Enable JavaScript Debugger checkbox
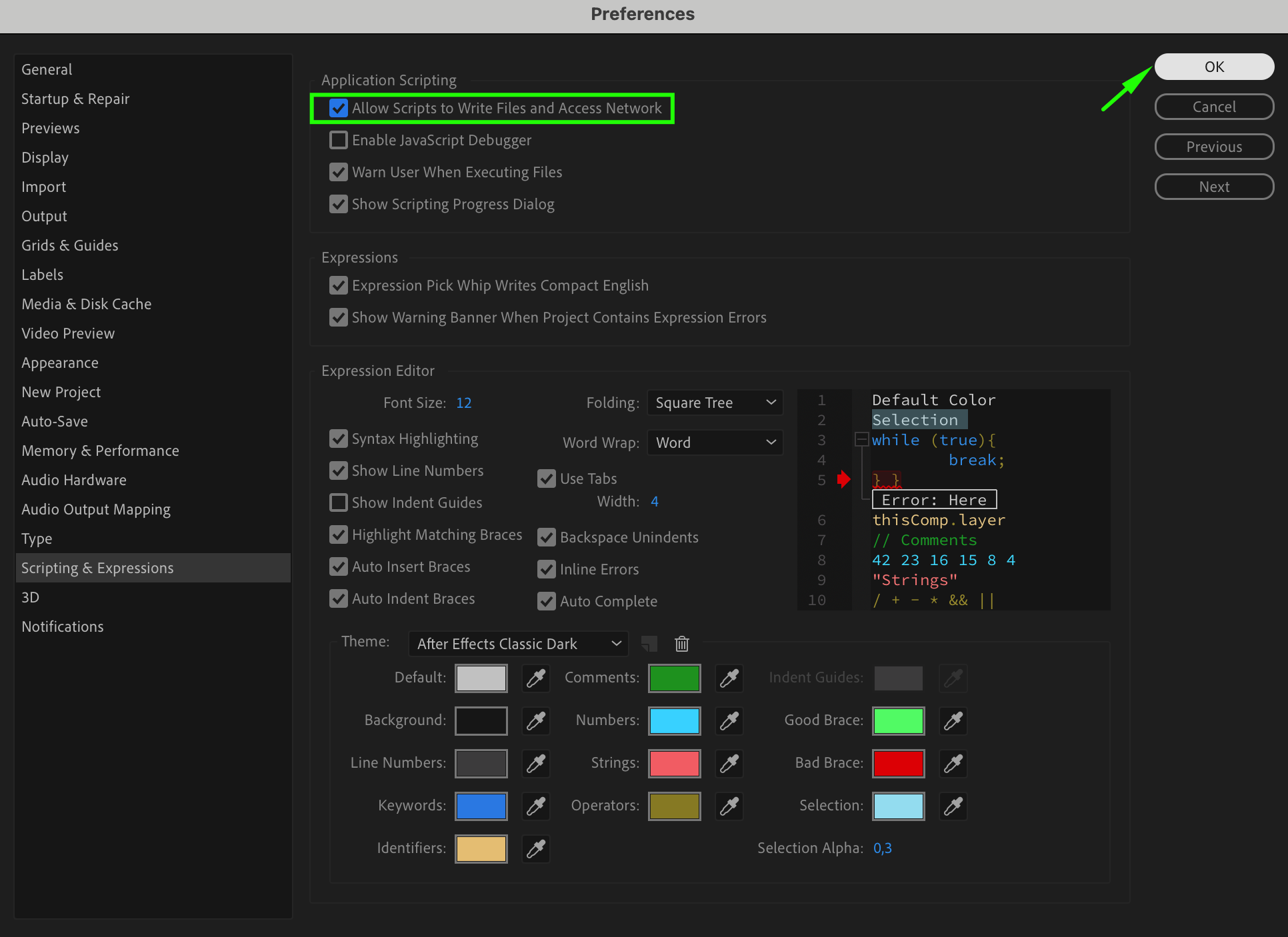This screenshot has height=937, width=1288. point(339,140)
